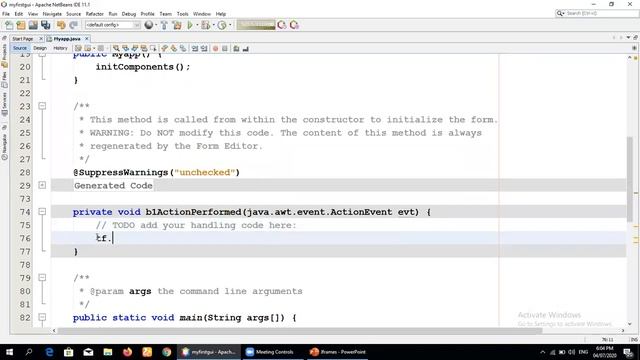Click the memory usage bar in toolbar
The height and width of the screenshot is (360, 640).
(256, 25)
